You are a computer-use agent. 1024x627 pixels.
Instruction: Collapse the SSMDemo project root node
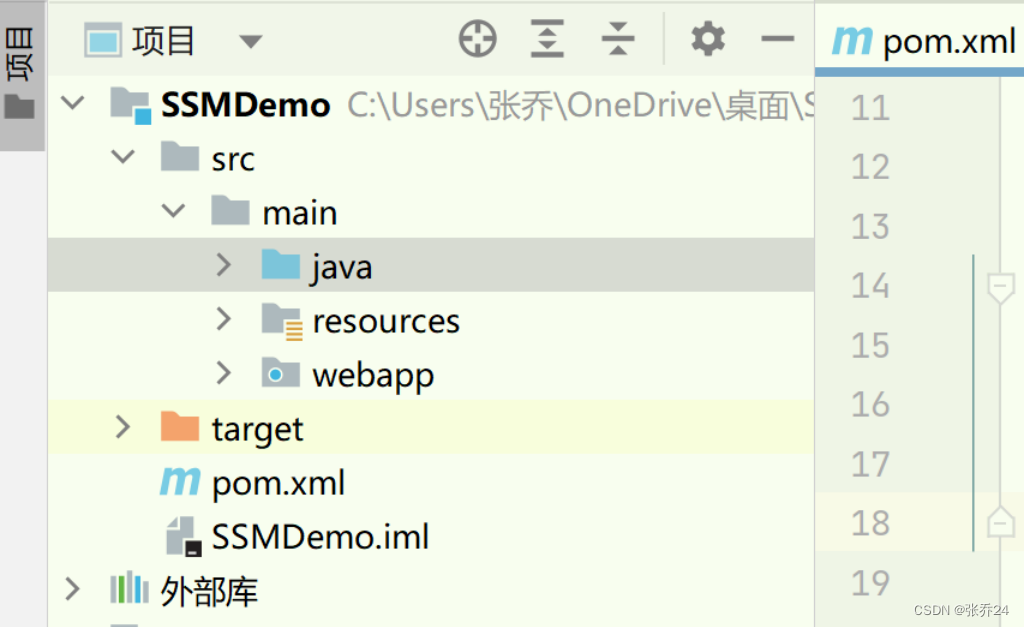pyautogui.click(x=71, y=103)
